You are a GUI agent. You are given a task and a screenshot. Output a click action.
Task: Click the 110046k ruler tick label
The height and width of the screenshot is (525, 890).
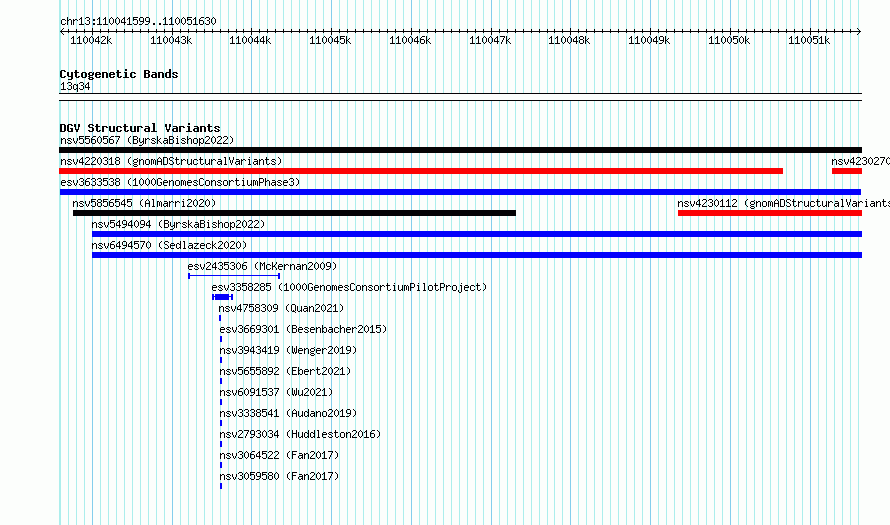pyautogui.click(x=410, y=40)
